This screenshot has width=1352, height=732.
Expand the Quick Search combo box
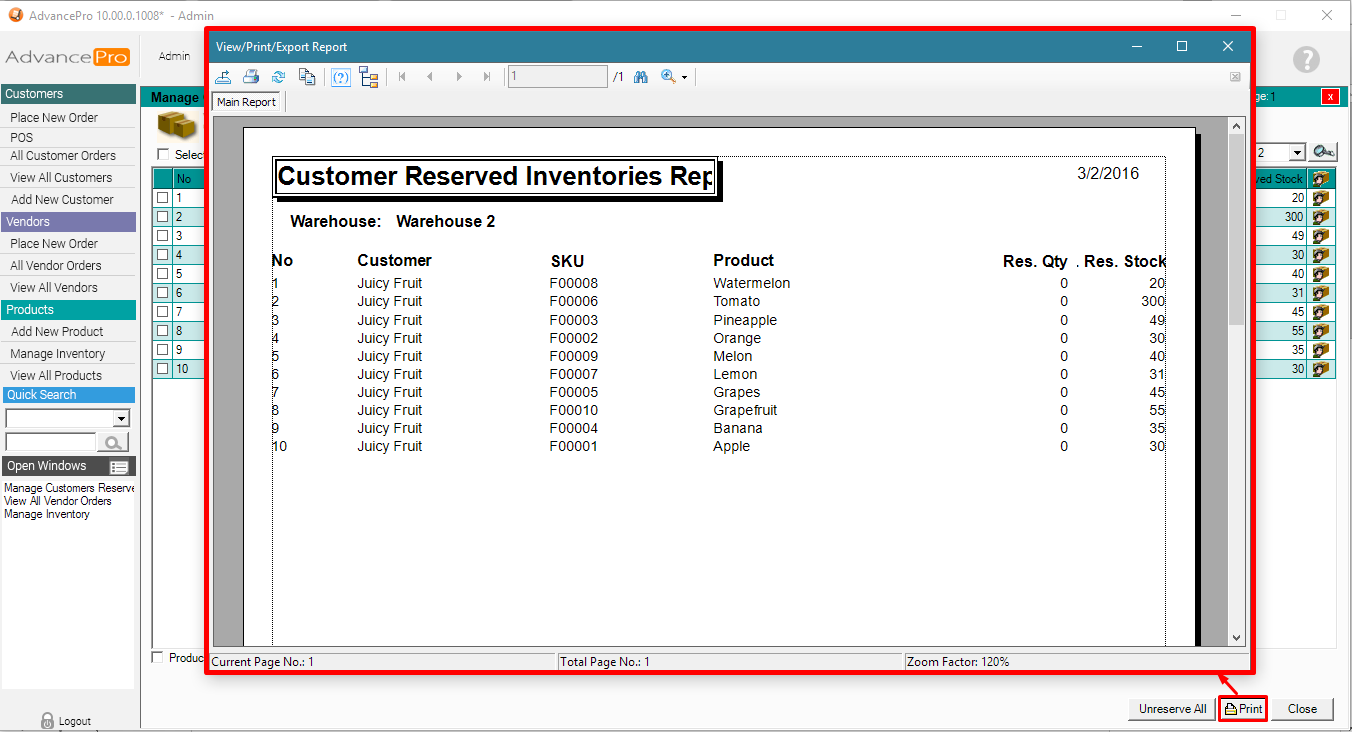pyautogui.click(x=121, y=418)
